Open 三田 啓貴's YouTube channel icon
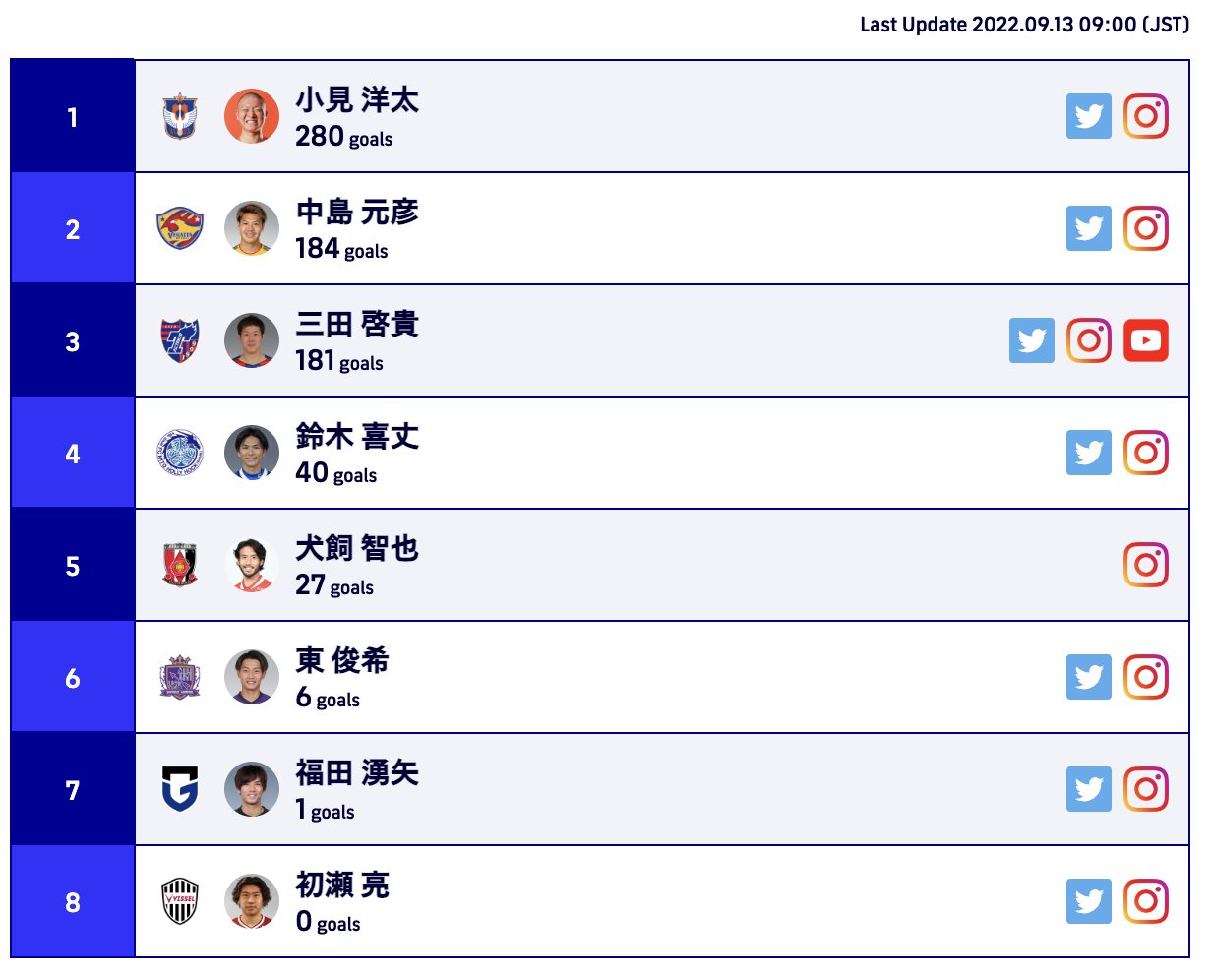This screenshot has width=1206, height=980. pyautogui.click(x=1146, y=340)
